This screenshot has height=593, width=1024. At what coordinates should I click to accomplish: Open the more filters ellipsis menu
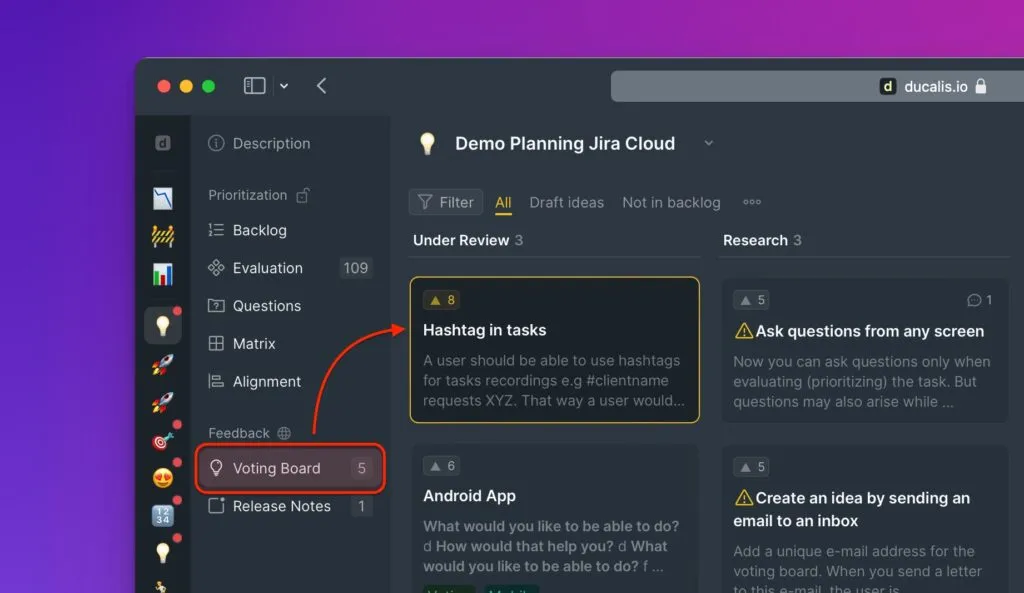(x=752, y=202)
